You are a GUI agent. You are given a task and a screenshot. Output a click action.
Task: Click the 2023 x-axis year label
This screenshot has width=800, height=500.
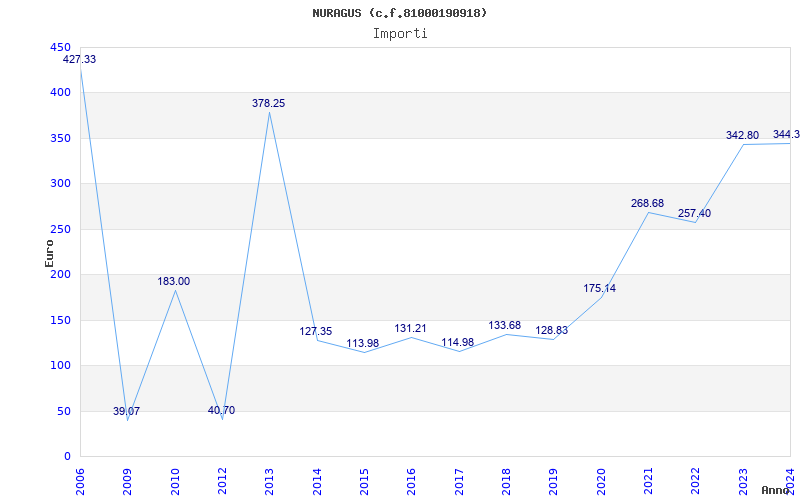(x=743, y=482)
